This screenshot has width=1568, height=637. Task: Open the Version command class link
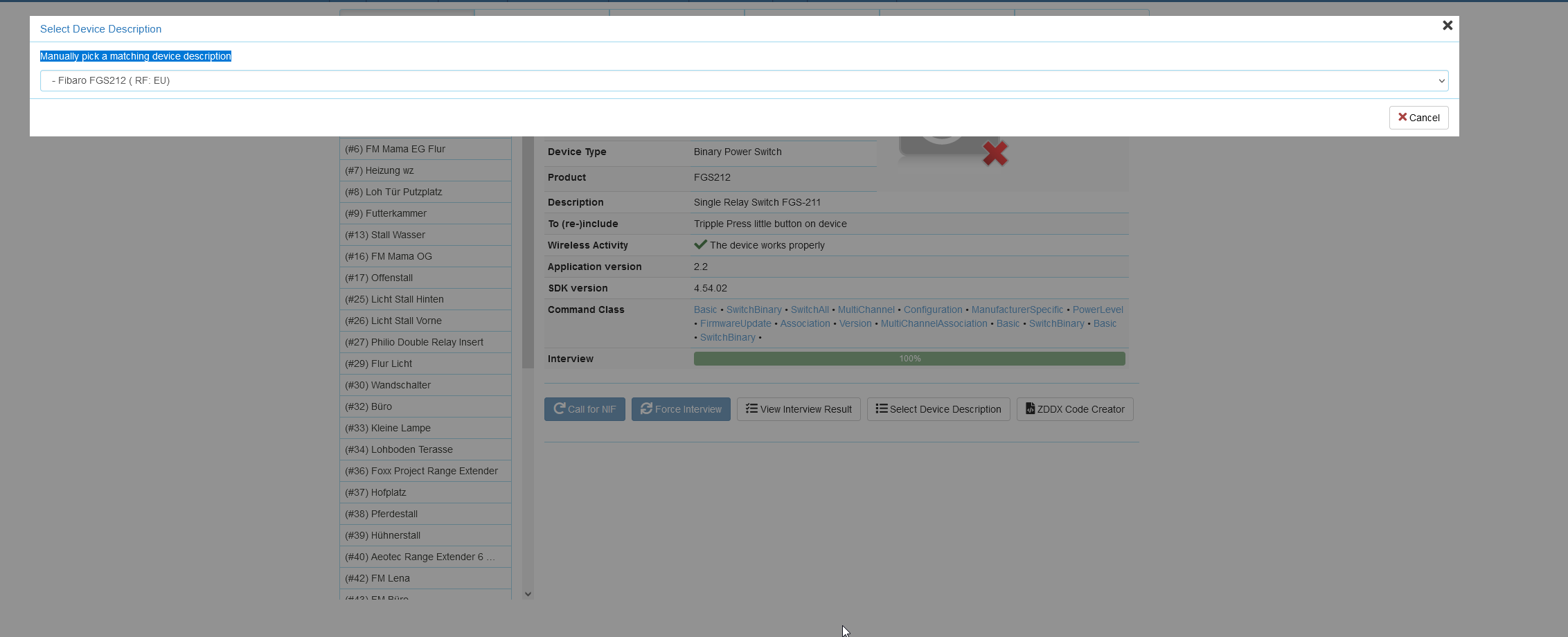click(x=855, y=323)
